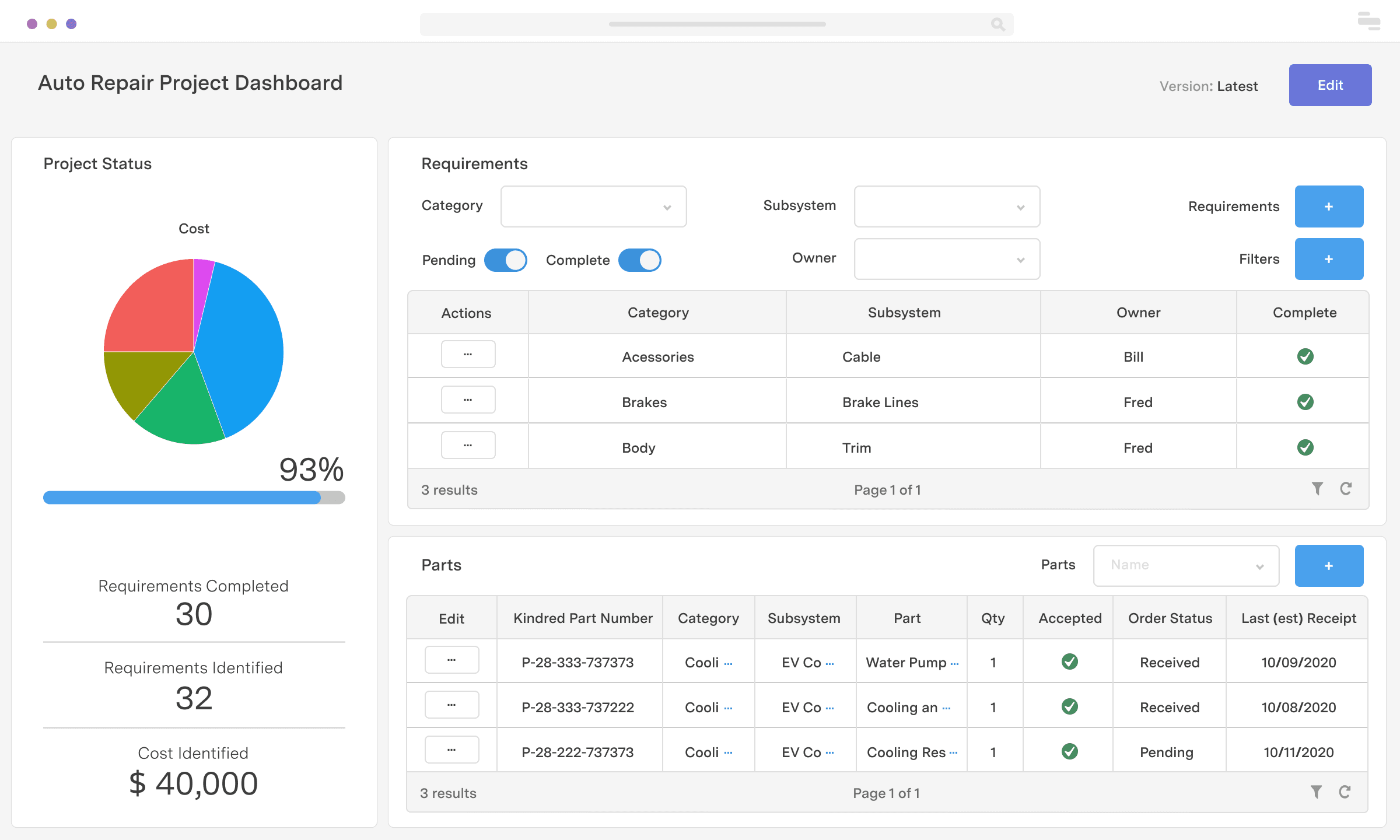Open the filter icon in the Requirements table footer
Viewport: 1400px width, 840px height.
tap(1317, 489)
